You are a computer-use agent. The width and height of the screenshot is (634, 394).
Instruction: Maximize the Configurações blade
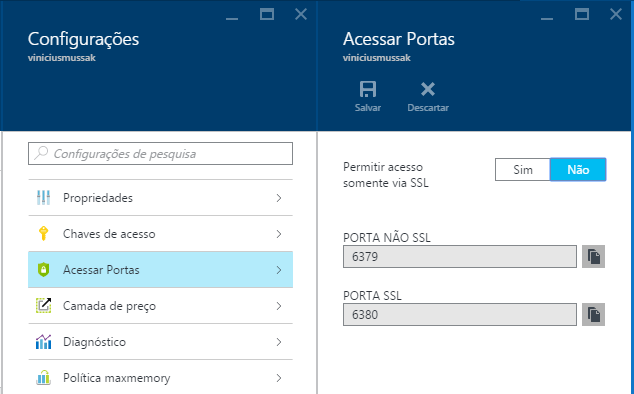pos(266,14)
